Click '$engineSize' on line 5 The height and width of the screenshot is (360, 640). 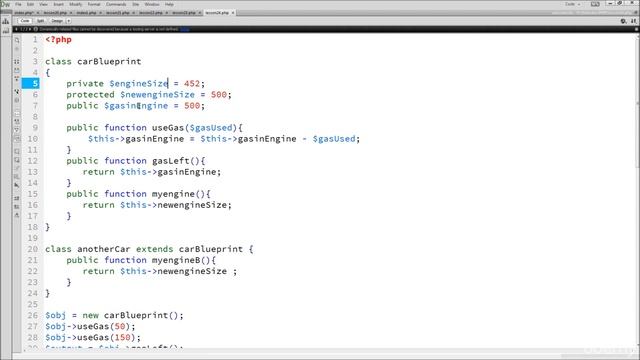click(139, 84)
